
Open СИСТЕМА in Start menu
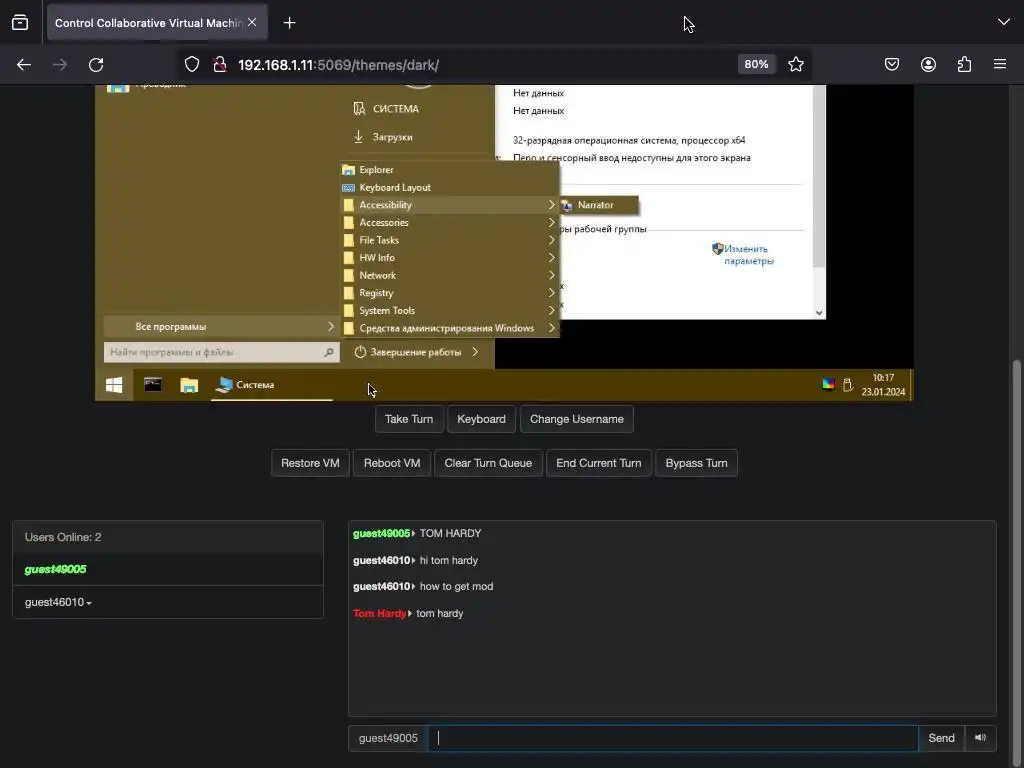point(386,109)
